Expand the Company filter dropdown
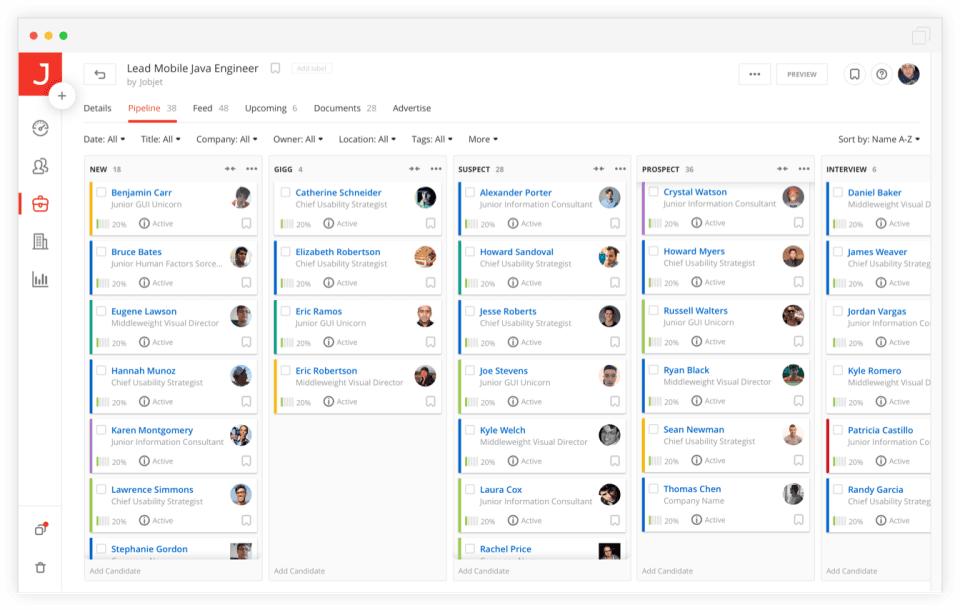Viewport: 960px width, 610px height. coord(226,139)
